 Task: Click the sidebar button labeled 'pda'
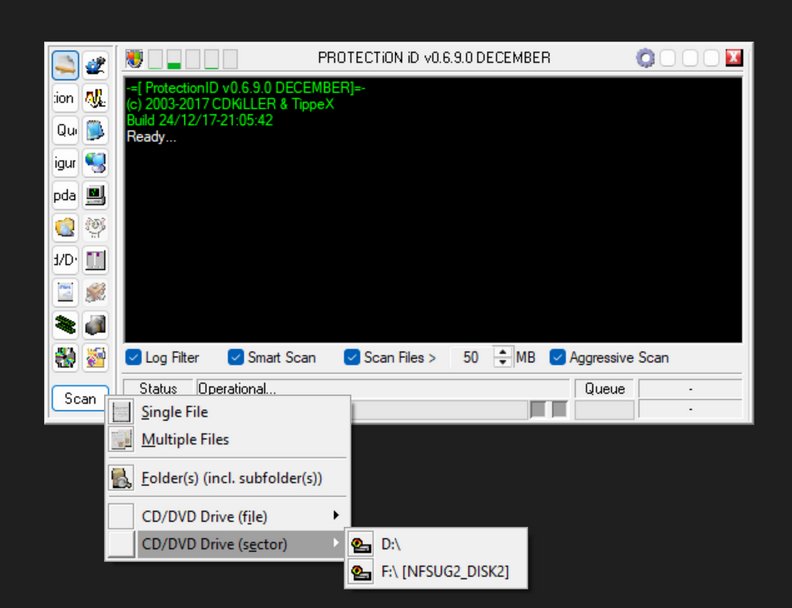coord(65,195)
